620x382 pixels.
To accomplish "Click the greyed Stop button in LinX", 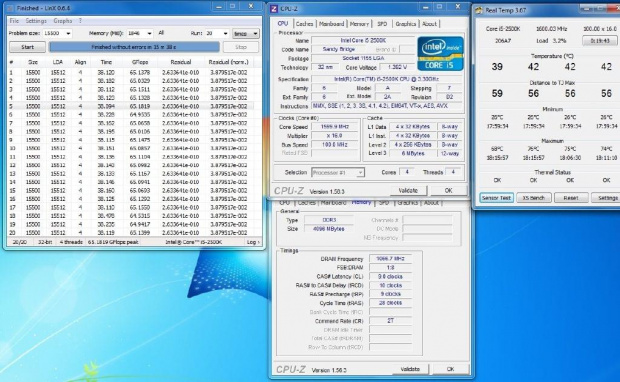I will click(241, 47).
